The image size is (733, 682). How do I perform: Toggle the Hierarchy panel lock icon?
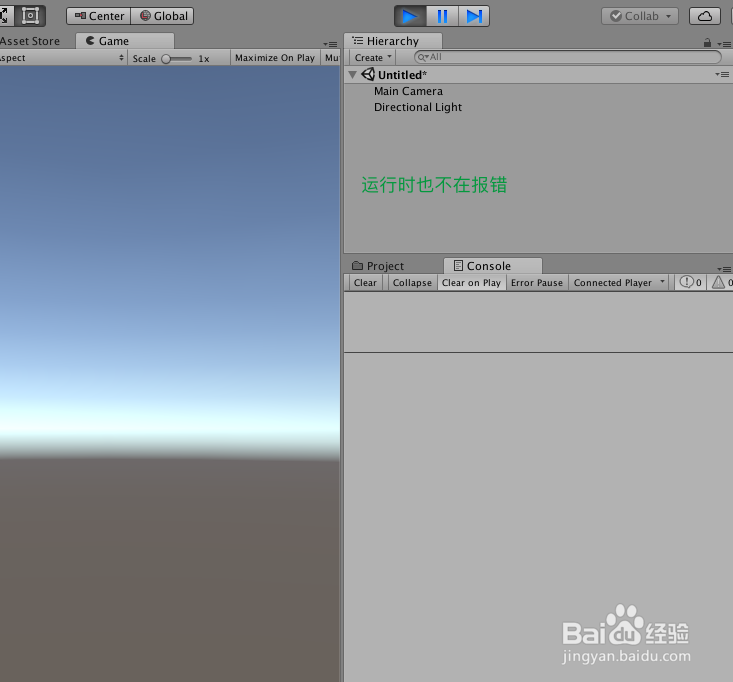coord(707,43)
